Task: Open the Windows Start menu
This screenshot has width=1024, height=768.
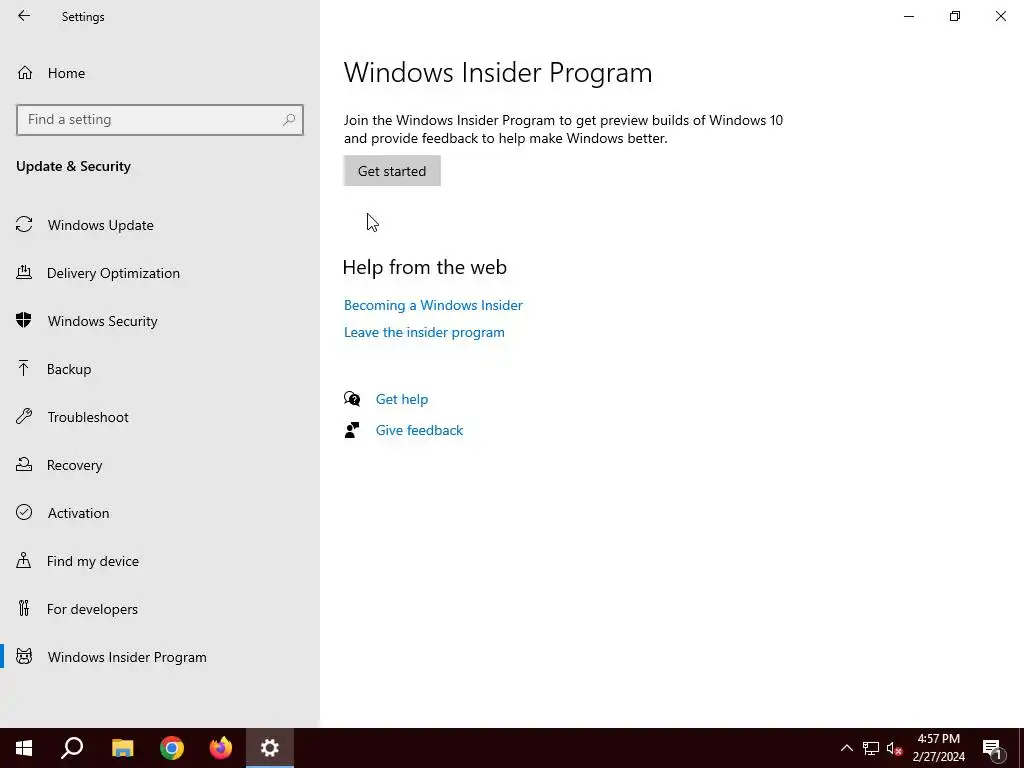Action: click(x=24, y=748)
